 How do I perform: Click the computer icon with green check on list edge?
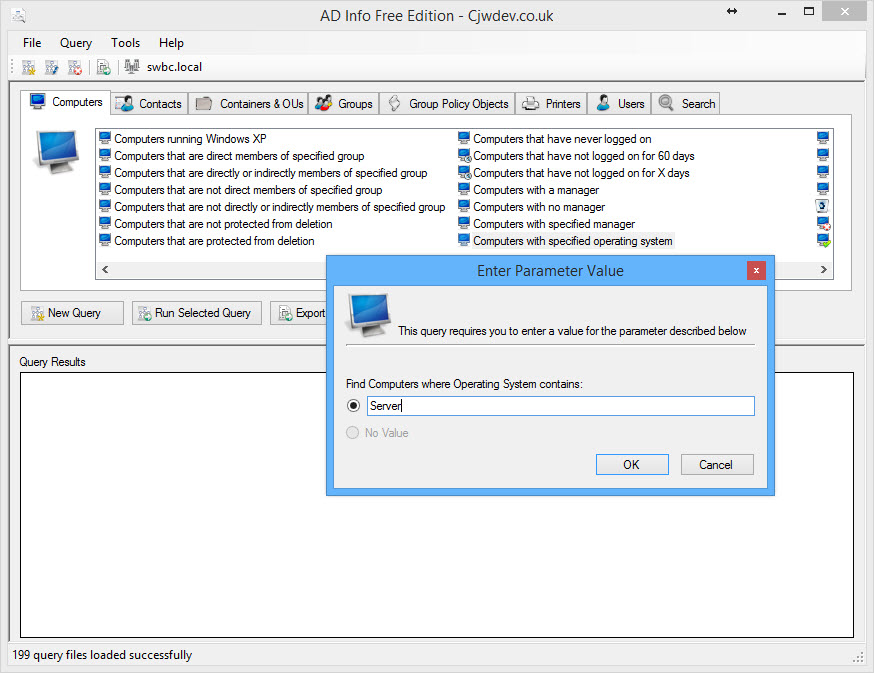823,241
